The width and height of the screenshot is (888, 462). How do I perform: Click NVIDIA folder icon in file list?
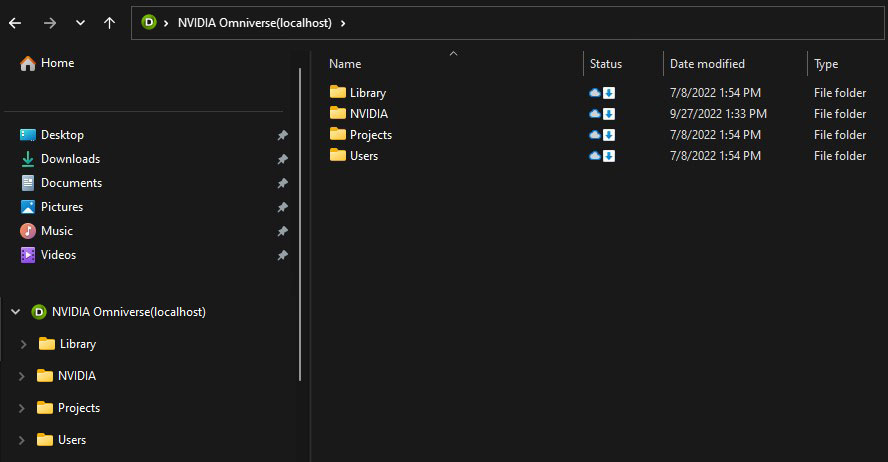tap(338, 113)
